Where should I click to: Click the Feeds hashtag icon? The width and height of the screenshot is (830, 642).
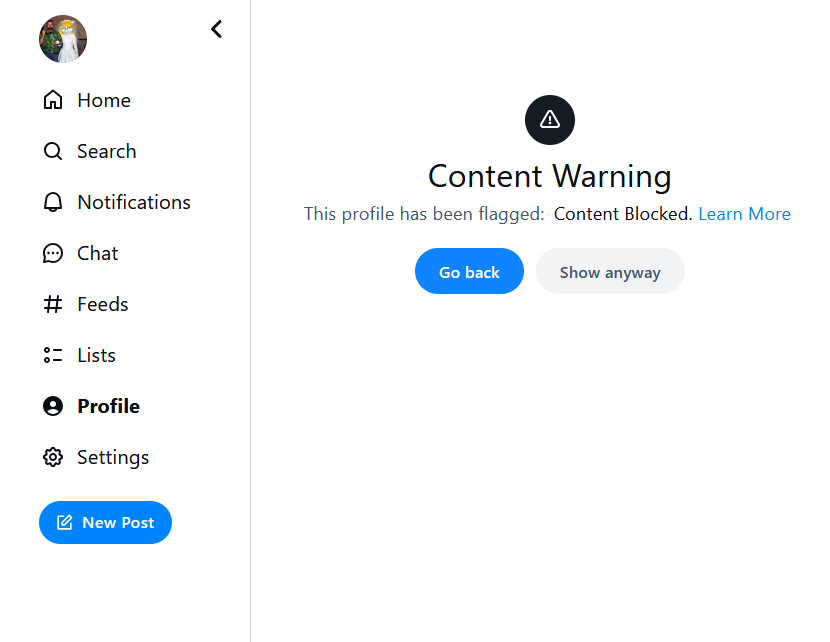(x=53, y=304)
